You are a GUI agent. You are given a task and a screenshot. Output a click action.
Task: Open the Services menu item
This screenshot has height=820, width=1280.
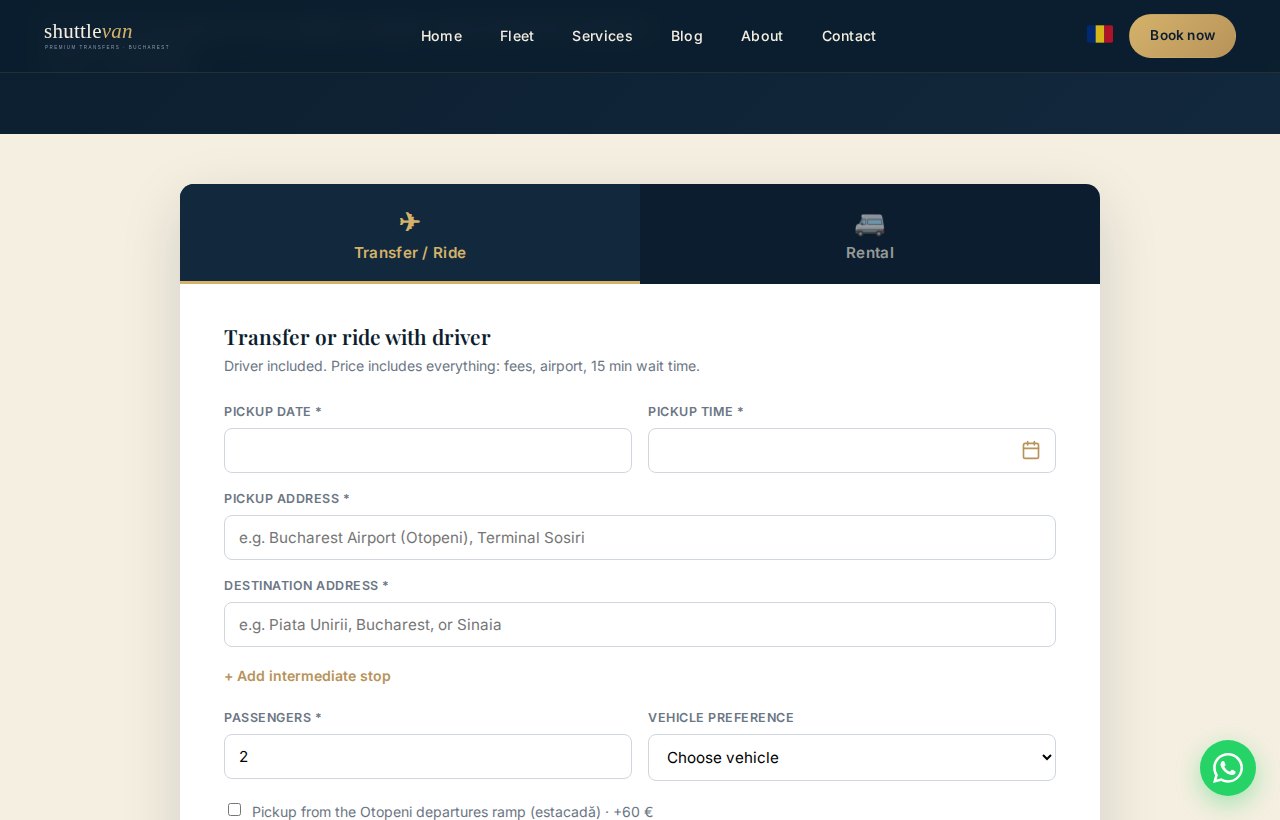602,36
